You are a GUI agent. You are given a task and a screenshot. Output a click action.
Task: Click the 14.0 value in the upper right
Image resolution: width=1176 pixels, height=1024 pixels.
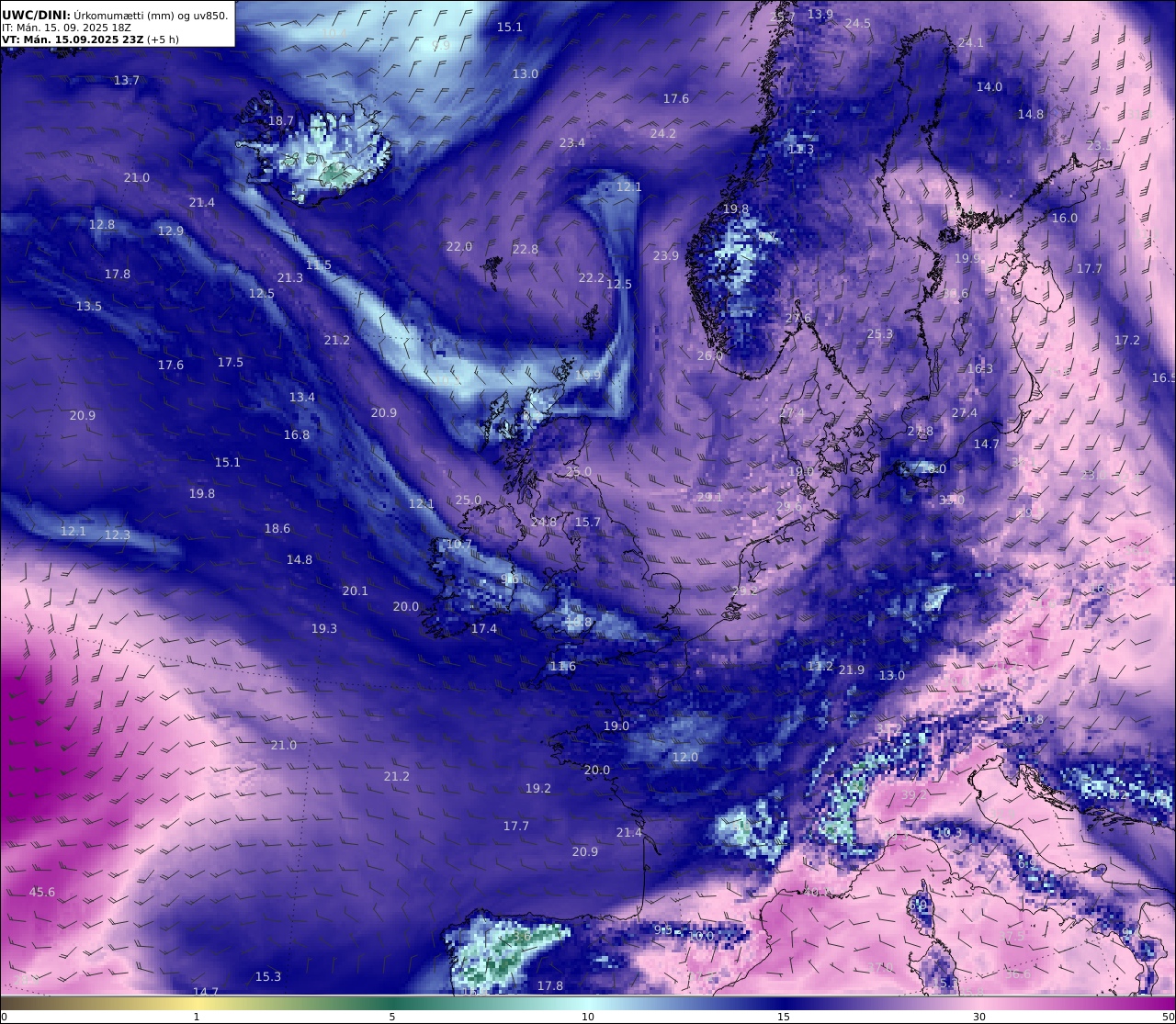(989, 86)
